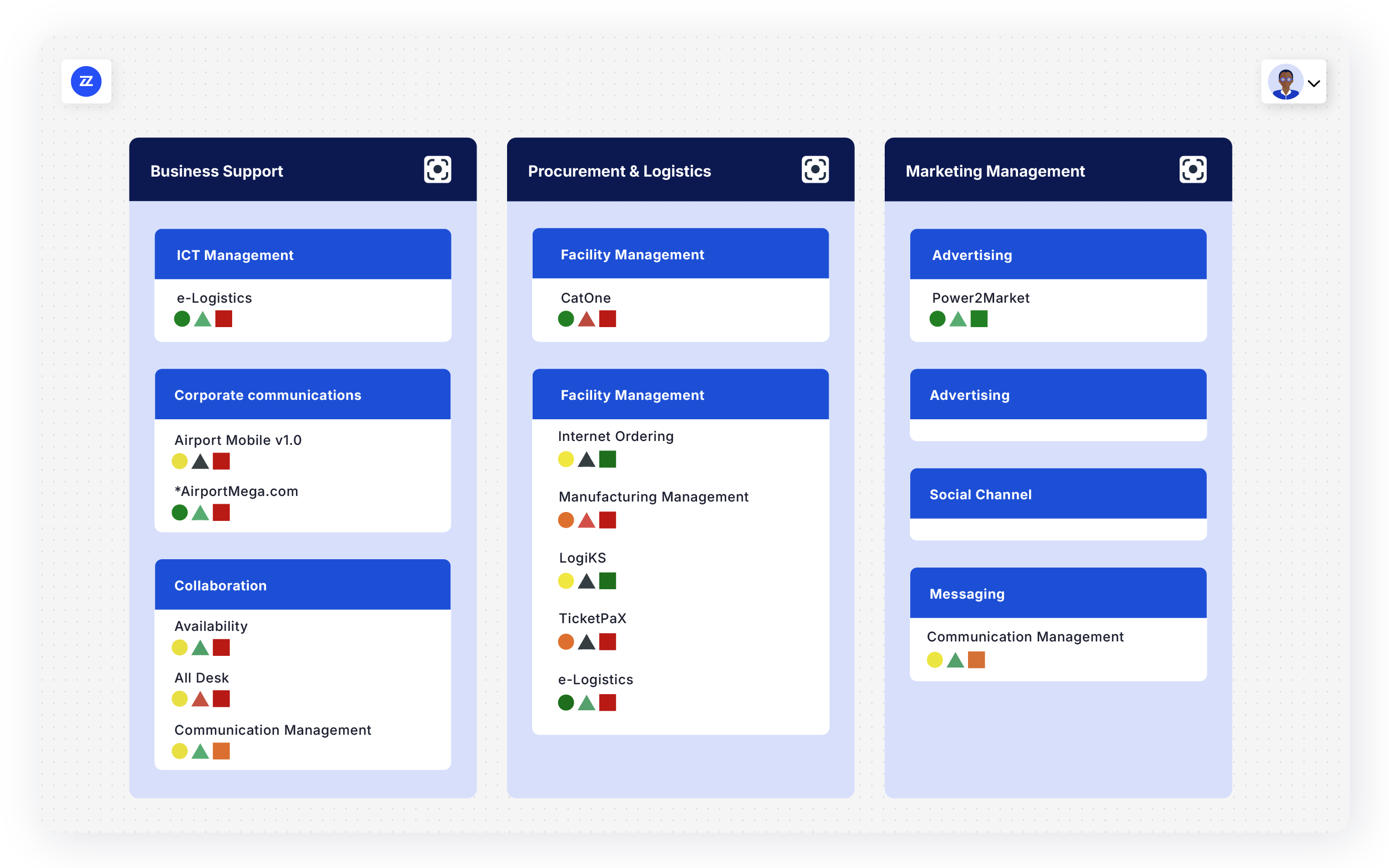Expand the dropdown chevron beside the avatar
Screen dimensions: 1389x868
[1313, 83]
